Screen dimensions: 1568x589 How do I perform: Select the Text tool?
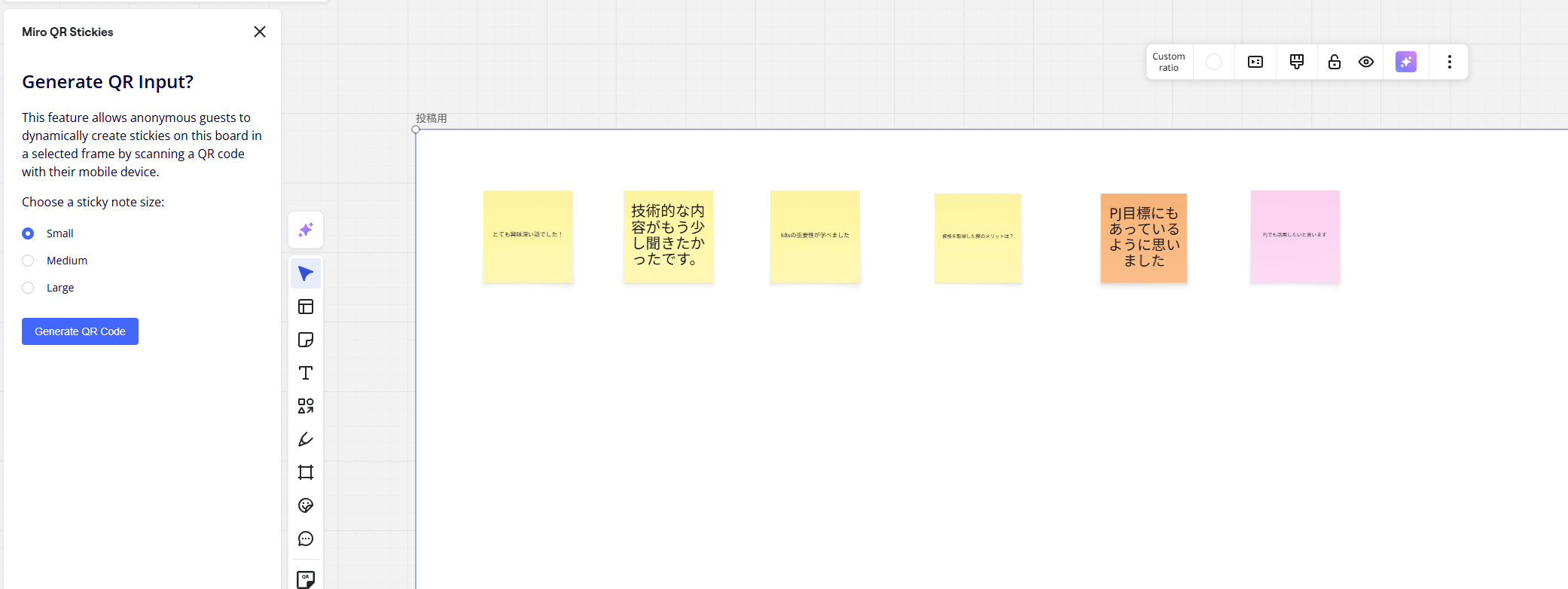click(x=306, y=373)
